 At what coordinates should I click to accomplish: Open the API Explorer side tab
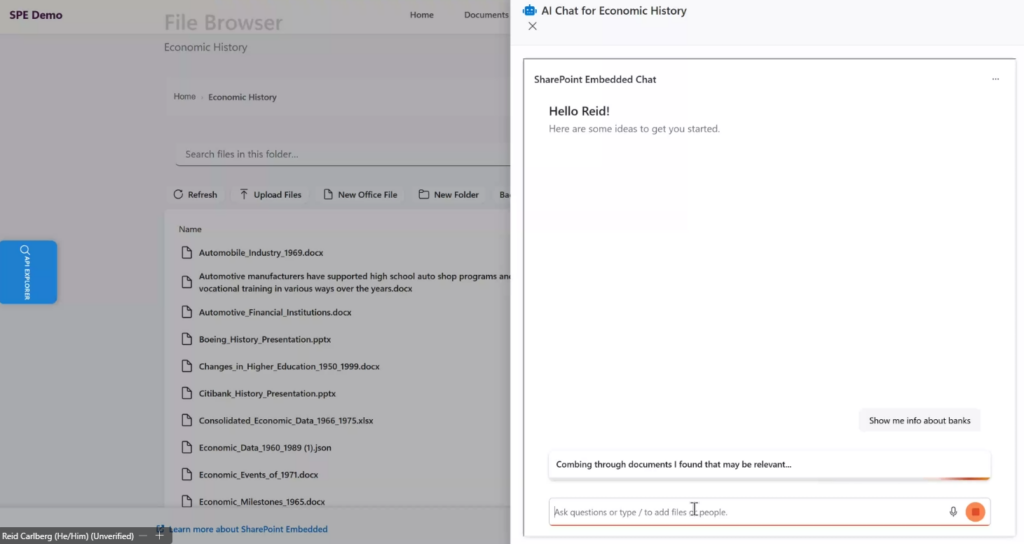pos(28,272)
